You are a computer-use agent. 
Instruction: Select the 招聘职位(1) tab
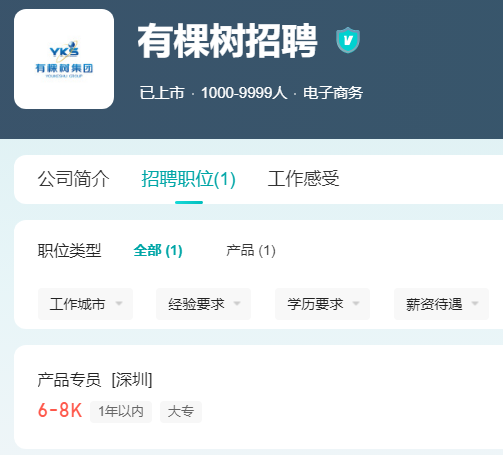click(189, 179)
